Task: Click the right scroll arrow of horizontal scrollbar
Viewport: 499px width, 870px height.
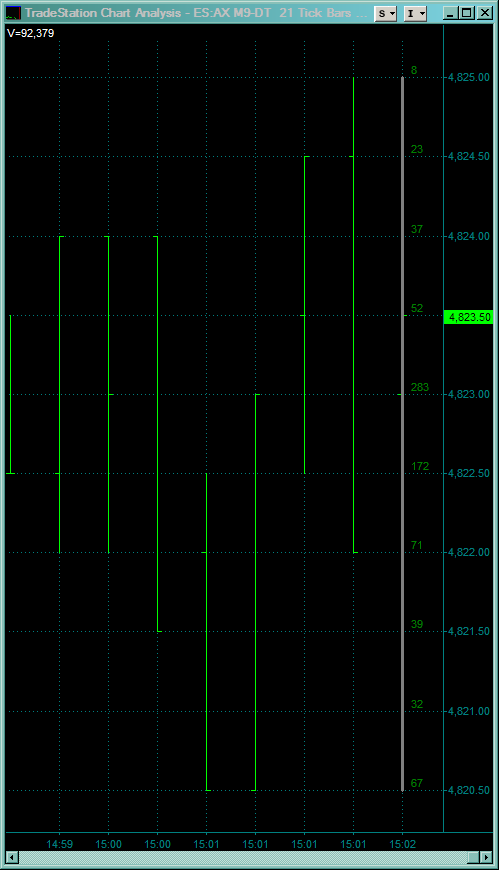Action: (486, 857)
